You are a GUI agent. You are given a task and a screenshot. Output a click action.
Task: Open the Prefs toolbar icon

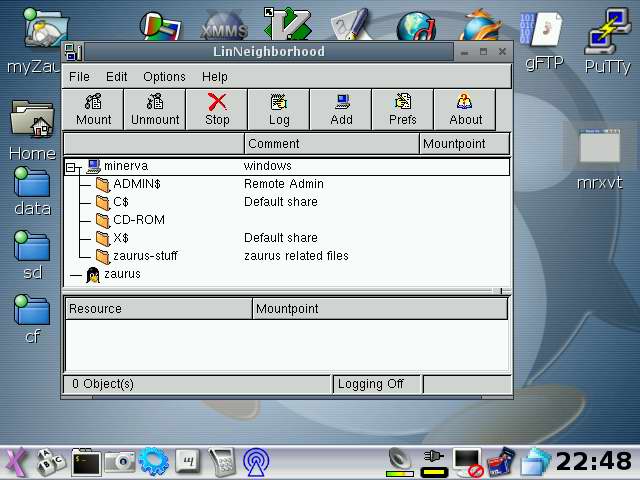click(x=403, y=109)
